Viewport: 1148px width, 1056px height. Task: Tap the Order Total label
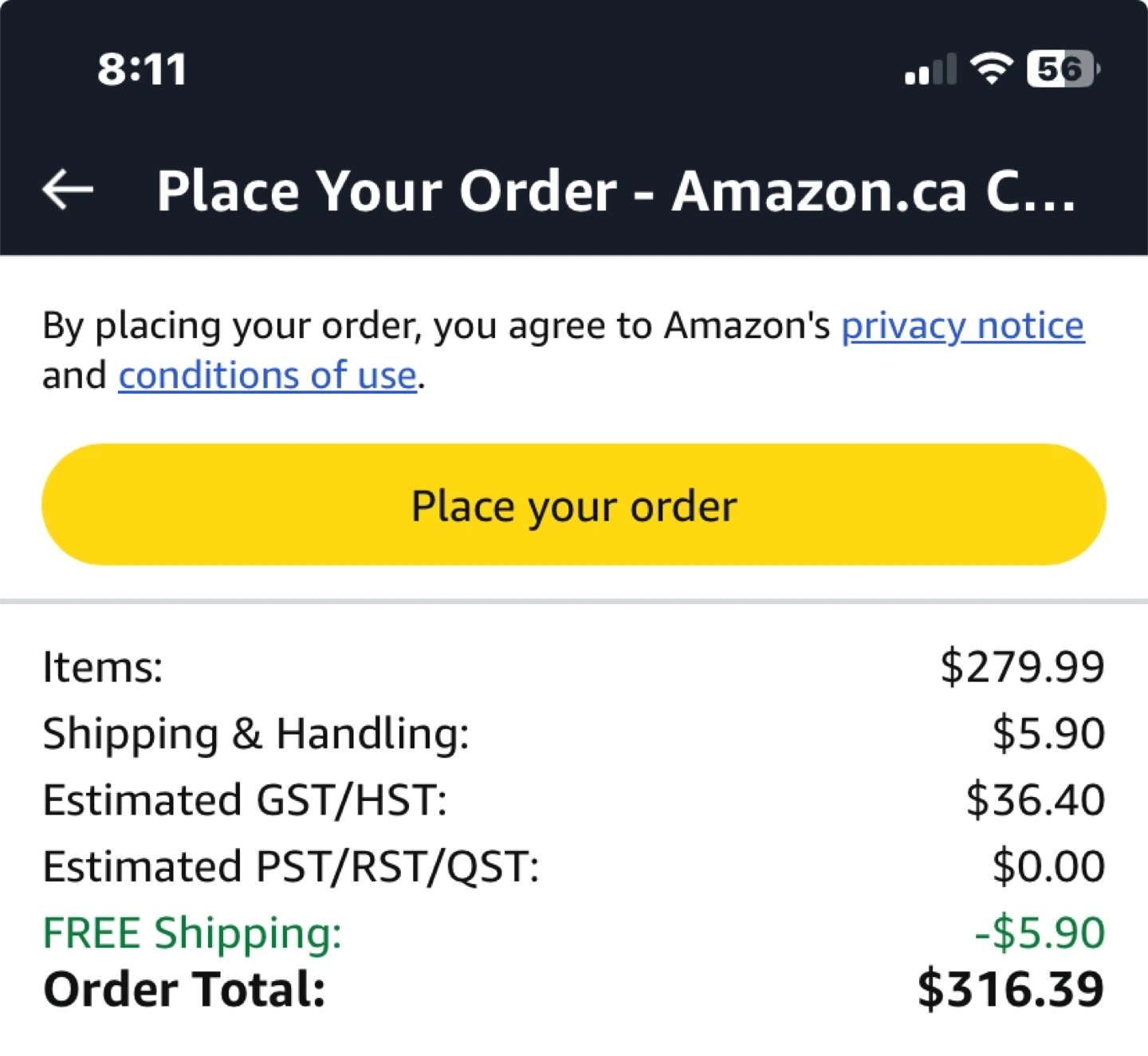point(184,989)
